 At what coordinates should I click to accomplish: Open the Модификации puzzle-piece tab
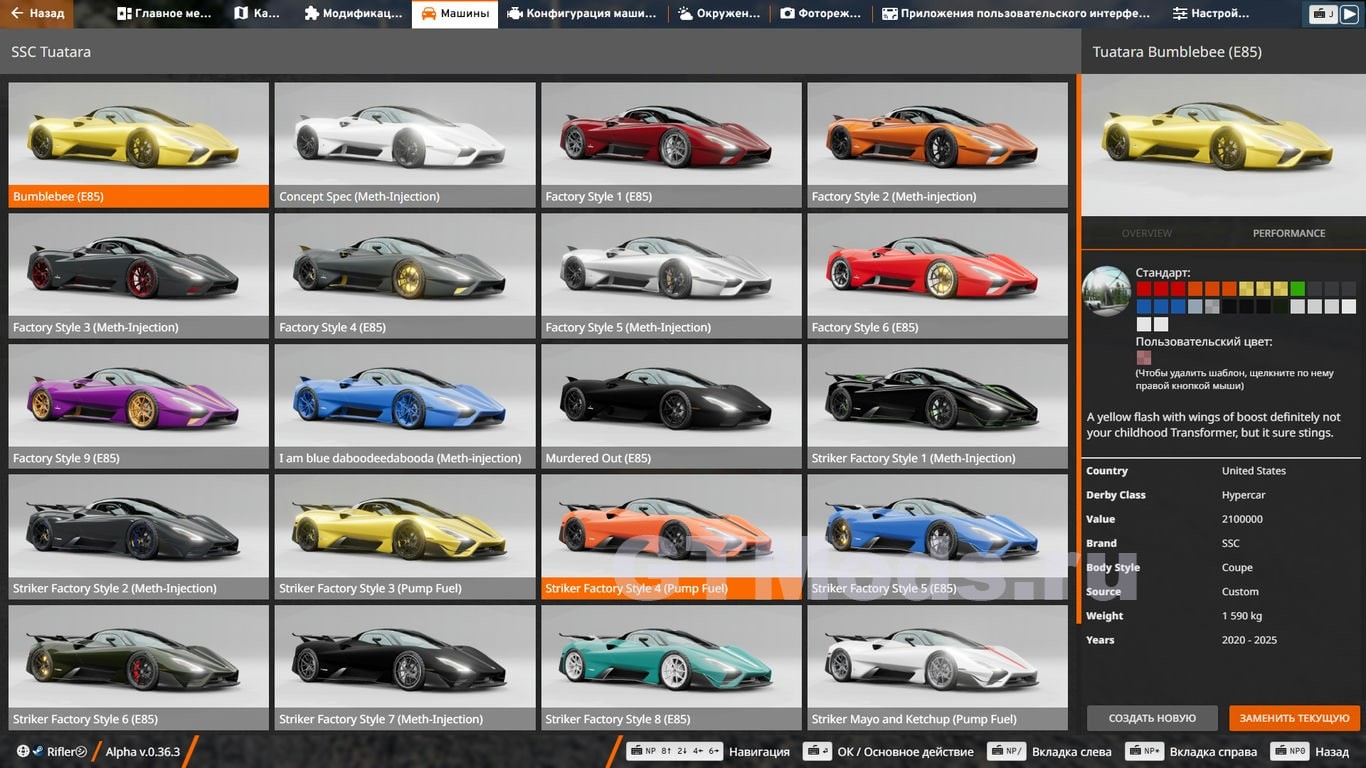[353, 14]
